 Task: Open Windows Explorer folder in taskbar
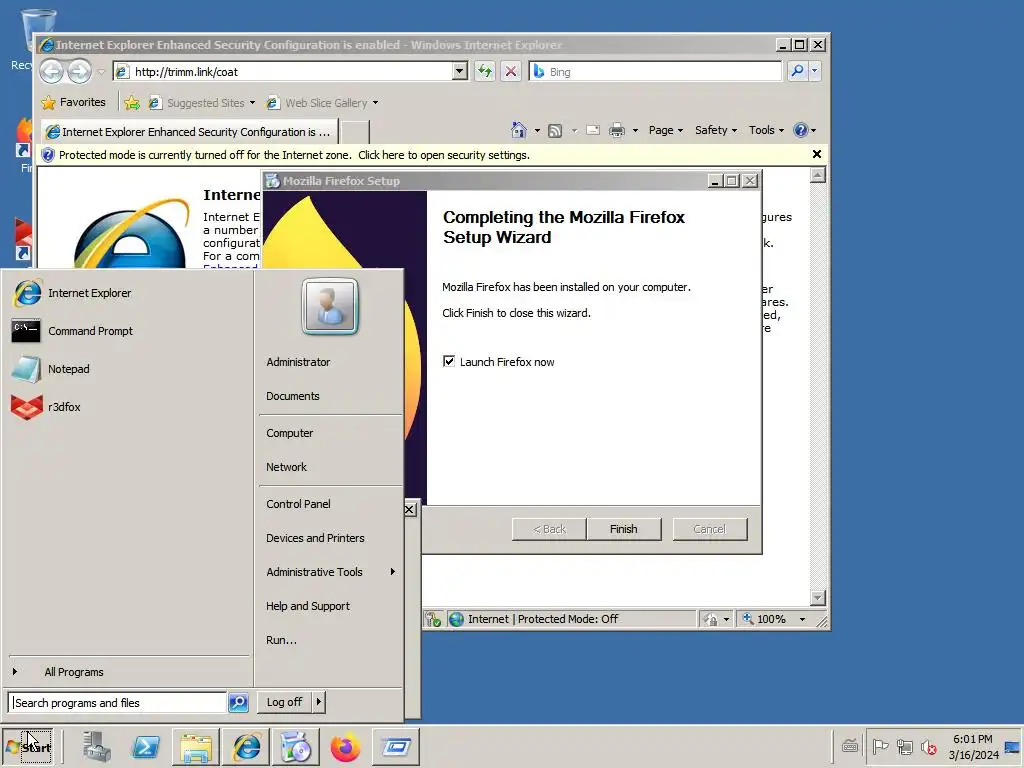pos(196,746)
